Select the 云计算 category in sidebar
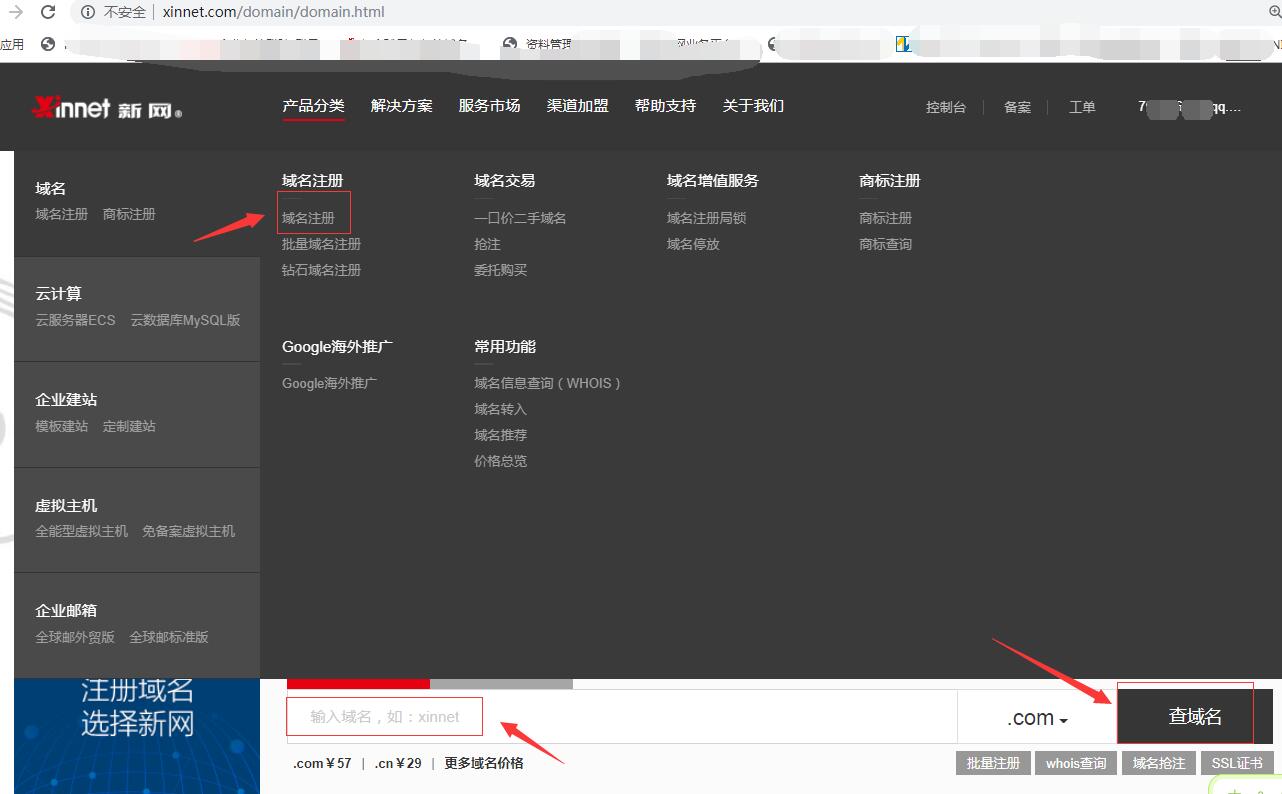This screenshot has height=794, width=1282. point(58,294)
